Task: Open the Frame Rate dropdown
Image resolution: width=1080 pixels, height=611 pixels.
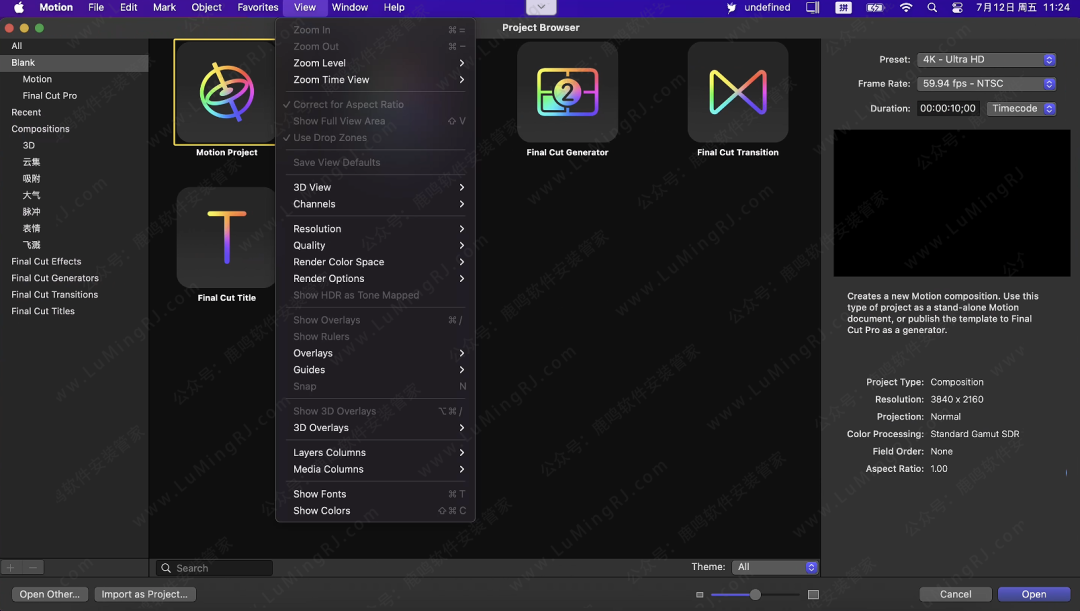Action: pyautogui.click(x=986, y=84)
